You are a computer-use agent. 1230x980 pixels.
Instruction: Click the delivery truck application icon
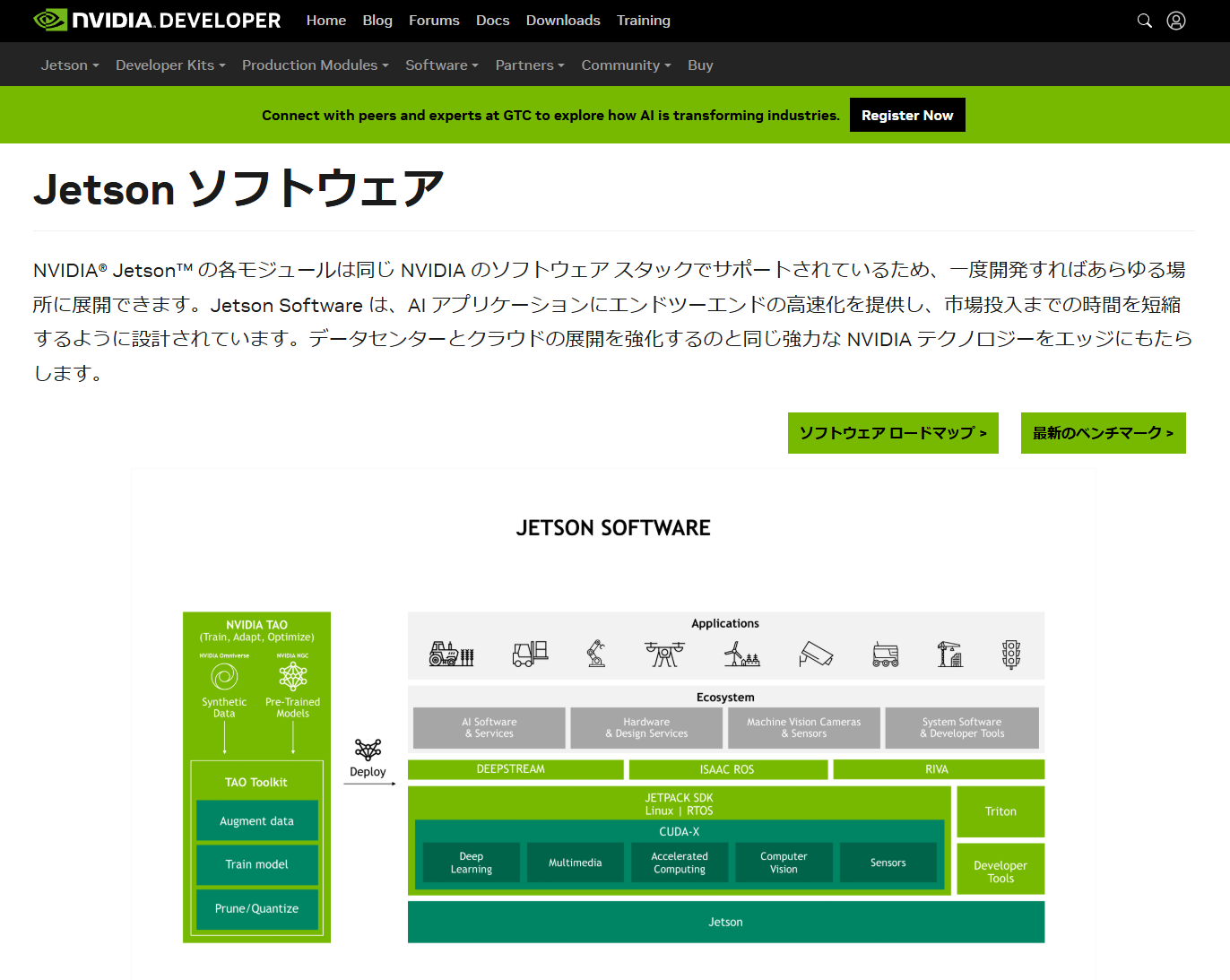[886, 654]
